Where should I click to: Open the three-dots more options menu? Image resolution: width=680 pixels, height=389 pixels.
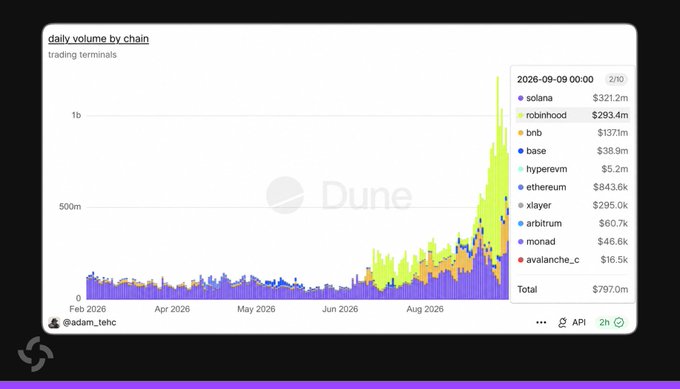541,322
